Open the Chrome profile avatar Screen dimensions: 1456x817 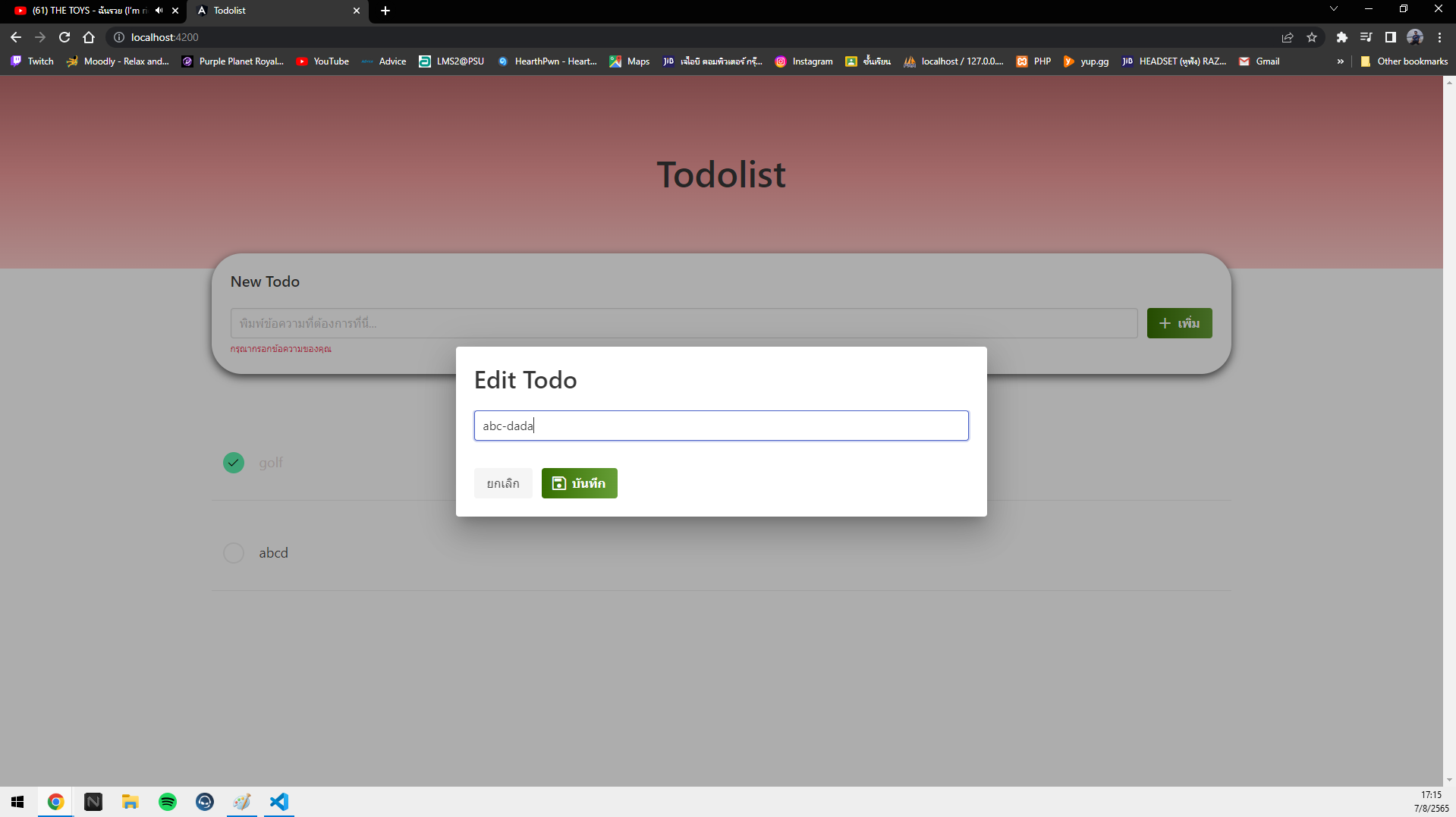[1415, 37]
